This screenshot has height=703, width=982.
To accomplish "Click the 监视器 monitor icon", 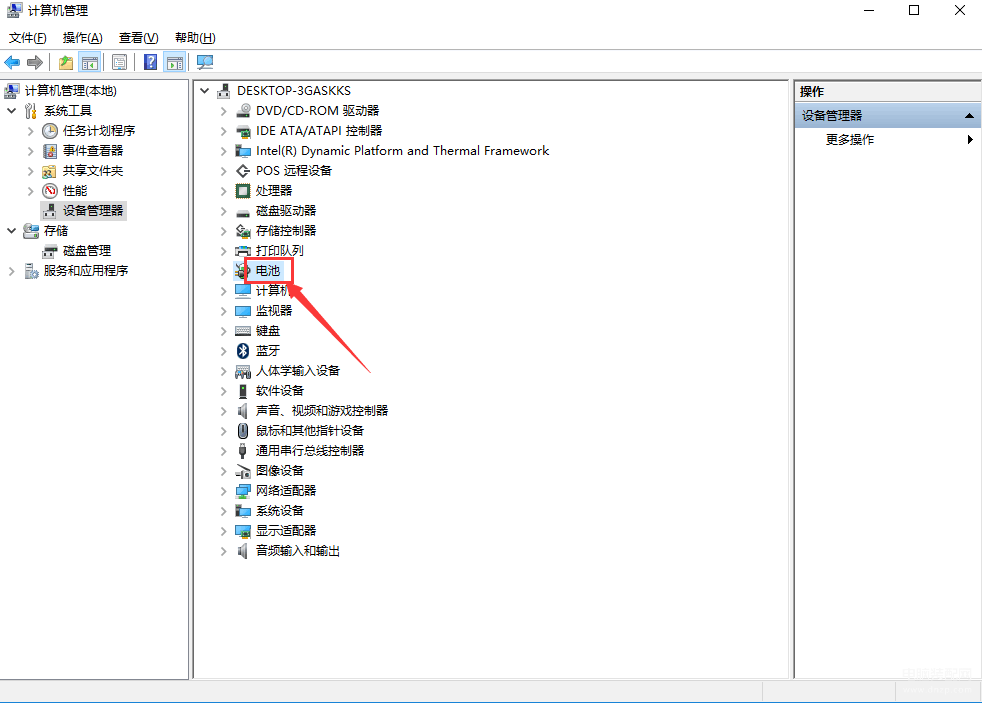I will [x=243, y=311].
